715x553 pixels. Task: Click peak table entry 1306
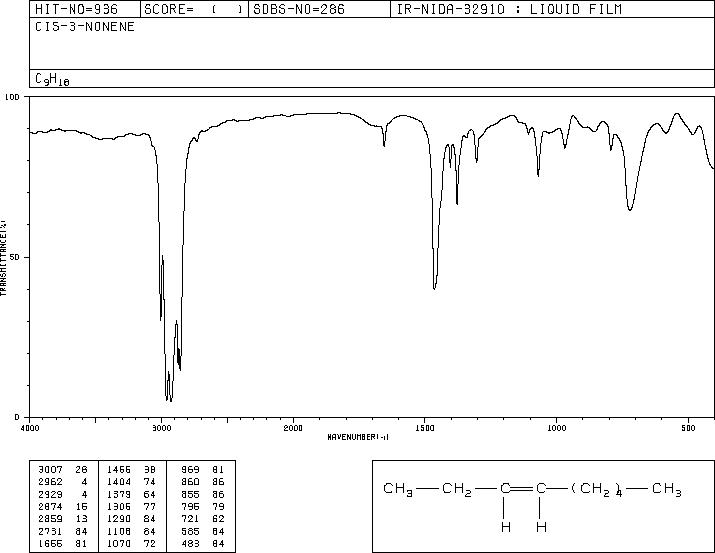[x=119, y=506]
